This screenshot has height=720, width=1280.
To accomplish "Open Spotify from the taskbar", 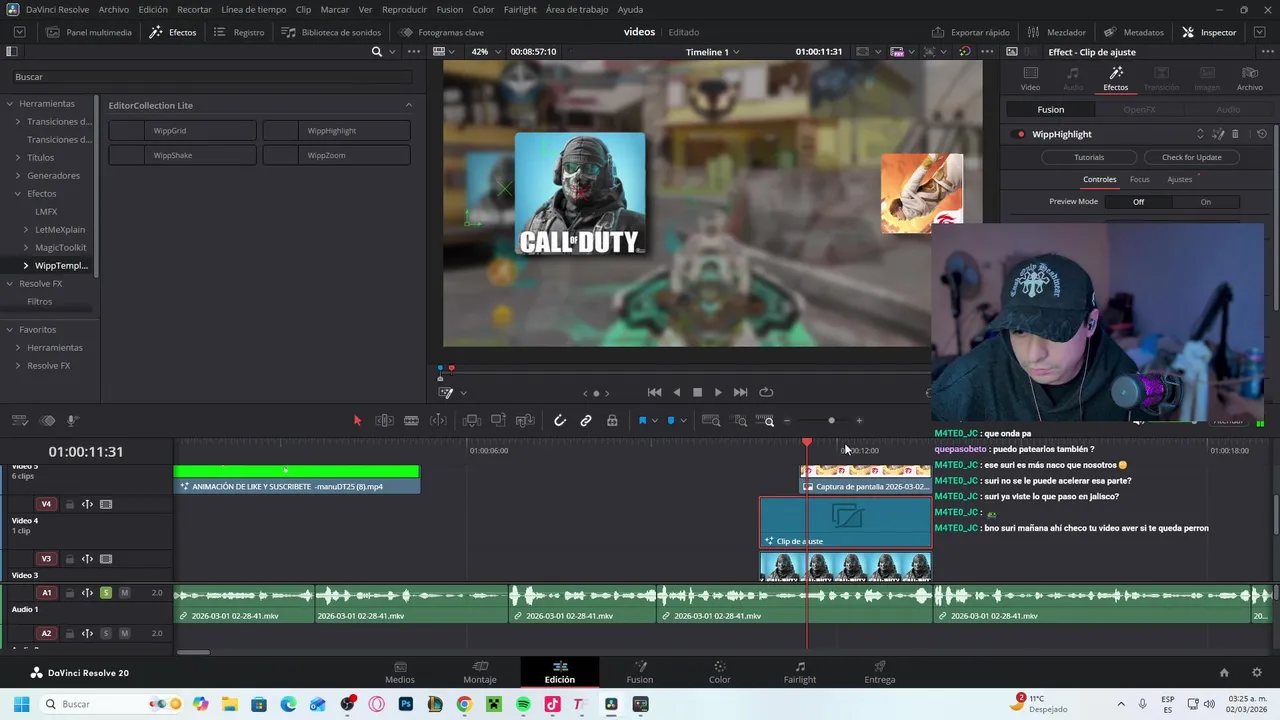I will pyautogui.click(x=524, y=704).
